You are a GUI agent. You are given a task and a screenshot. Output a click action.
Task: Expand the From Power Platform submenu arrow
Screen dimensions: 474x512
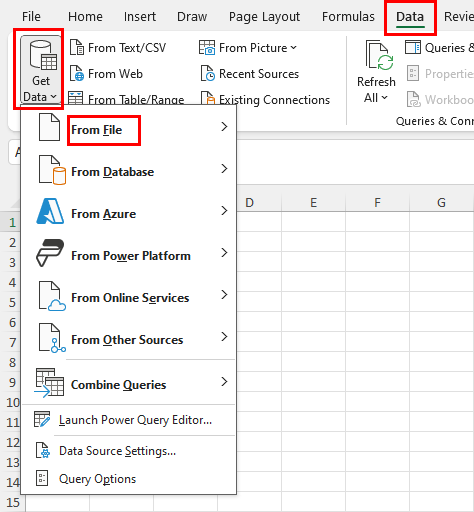[x=224, y=253]
